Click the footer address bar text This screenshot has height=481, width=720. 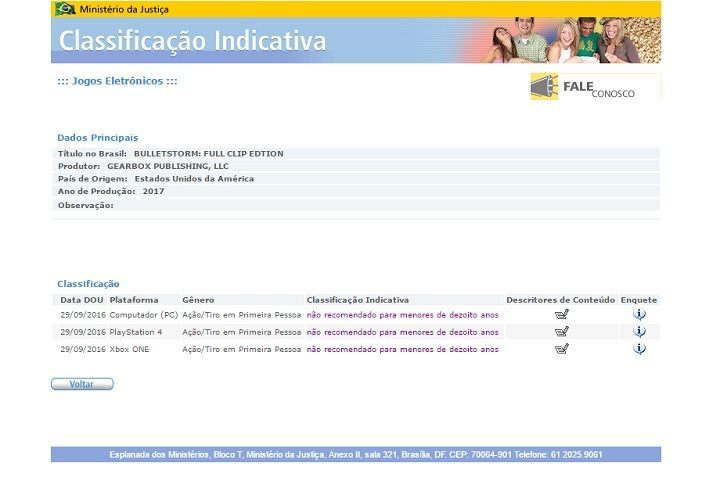355,455
